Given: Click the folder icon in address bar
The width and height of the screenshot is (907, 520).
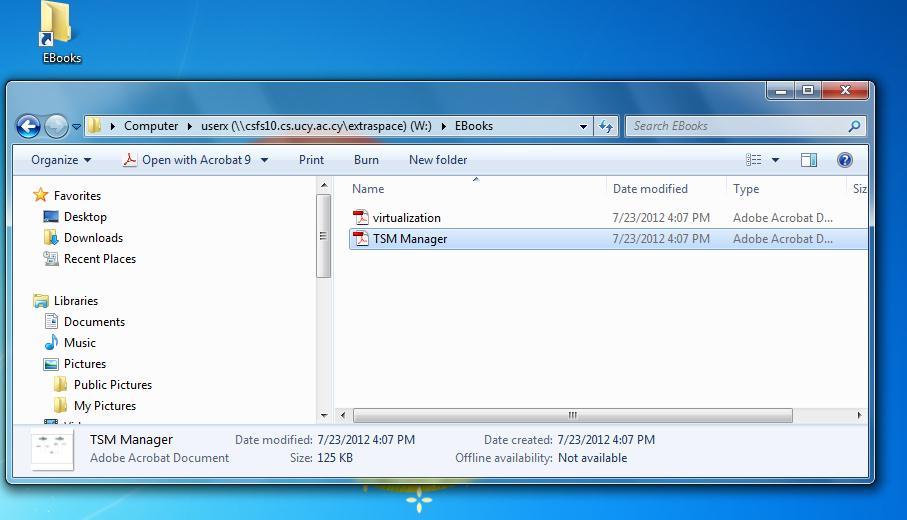Looking at the screenshot, I should [x=95, y=126].
